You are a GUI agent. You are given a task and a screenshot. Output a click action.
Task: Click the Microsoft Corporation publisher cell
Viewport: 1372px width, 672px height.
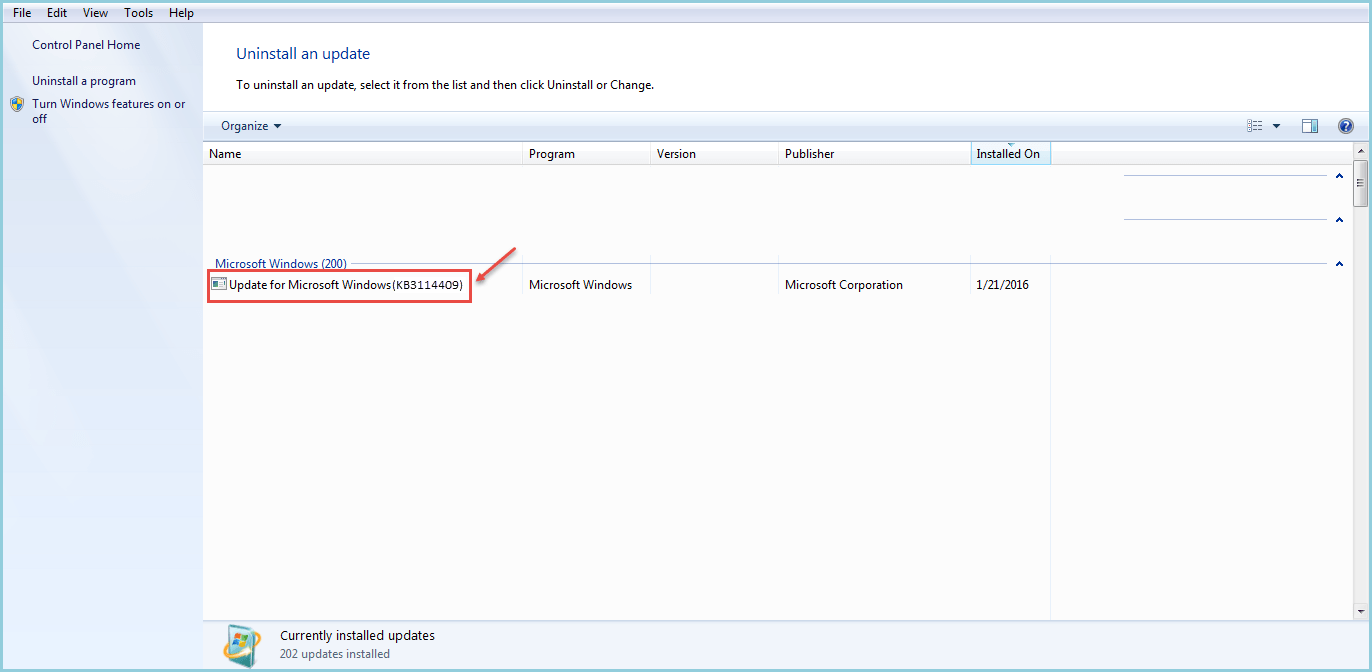[844, 285]
